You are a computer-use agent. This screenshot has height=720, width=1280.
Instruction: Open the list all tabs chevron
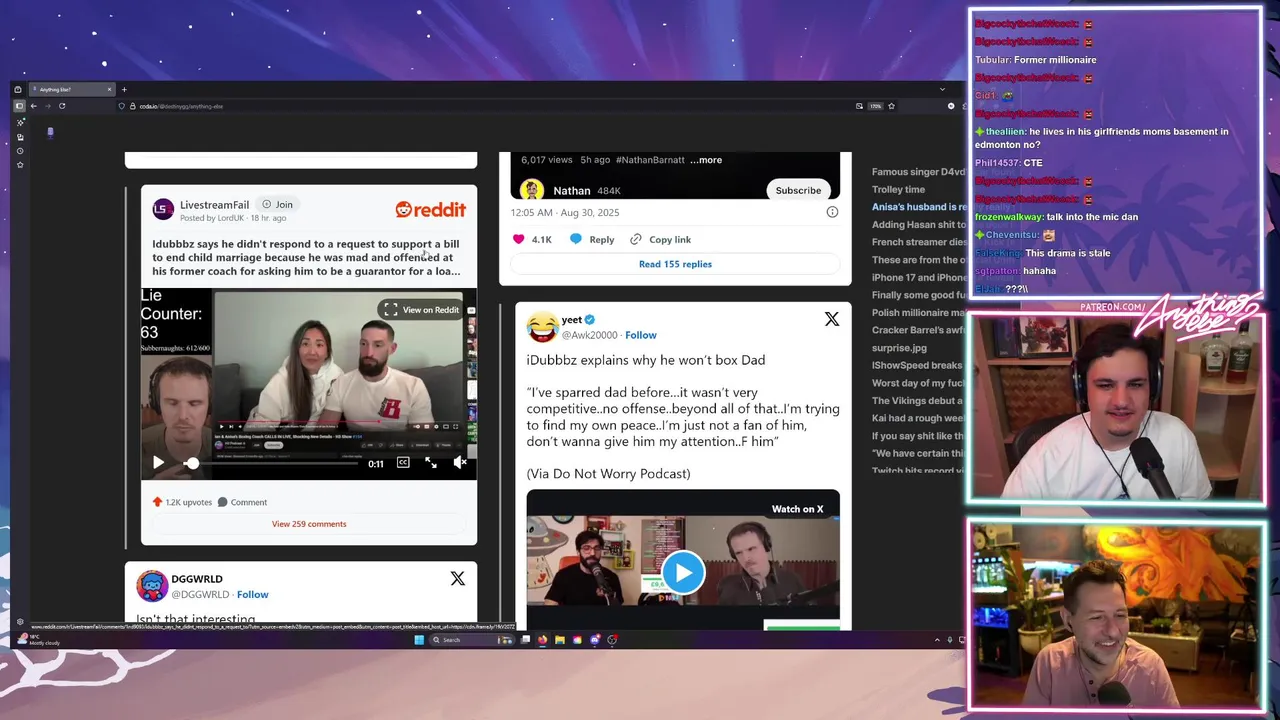pos(942,89)
